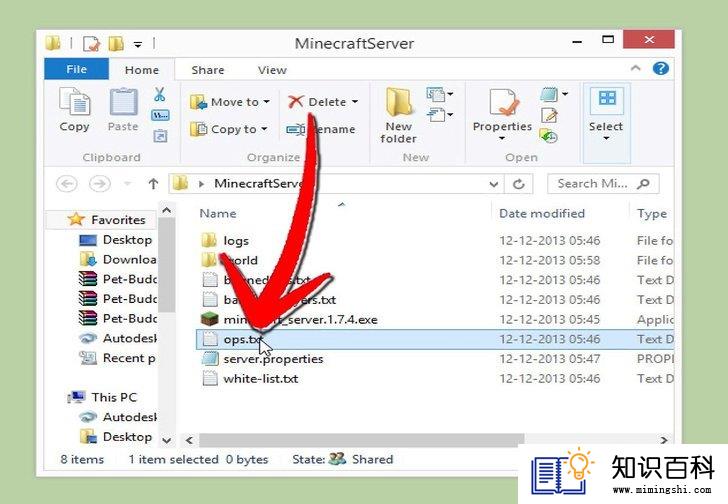Viewport: 728px width, 504px height.
Task: Click navigation pane scroll up arrow
Action: (167, 211)
